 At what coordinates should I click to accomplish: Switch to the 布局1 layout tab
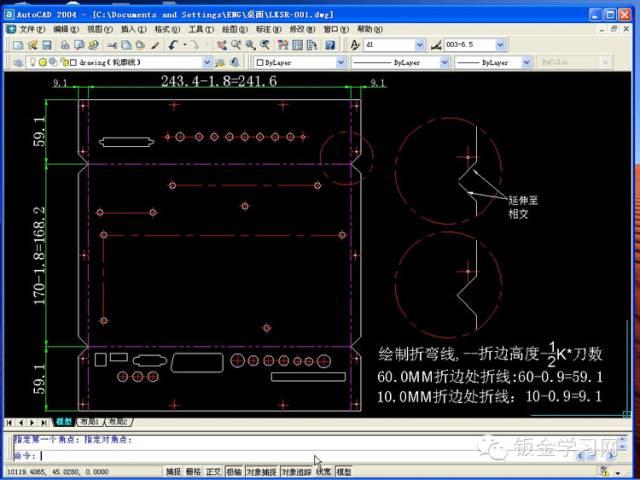88,422
